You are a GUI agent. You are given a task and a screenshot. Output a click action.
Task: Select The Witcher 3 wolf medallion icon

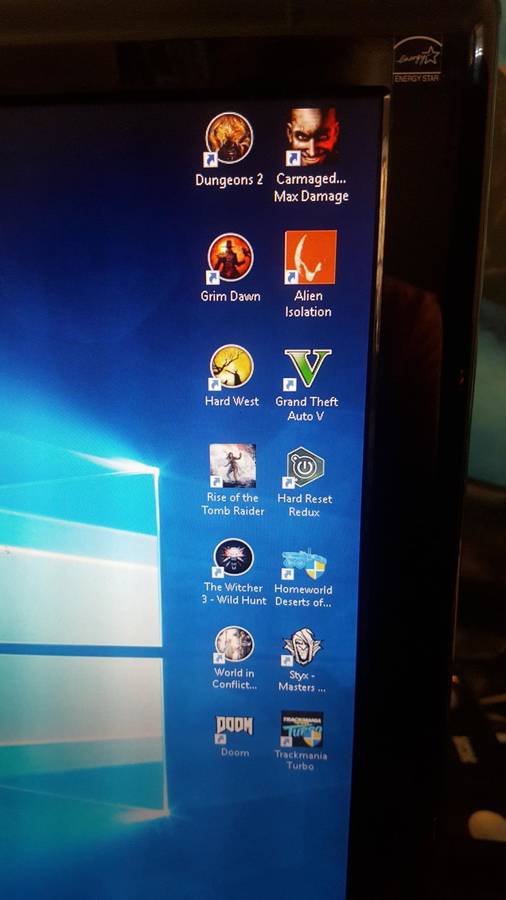pyautogui.click(x=233, y=557)
